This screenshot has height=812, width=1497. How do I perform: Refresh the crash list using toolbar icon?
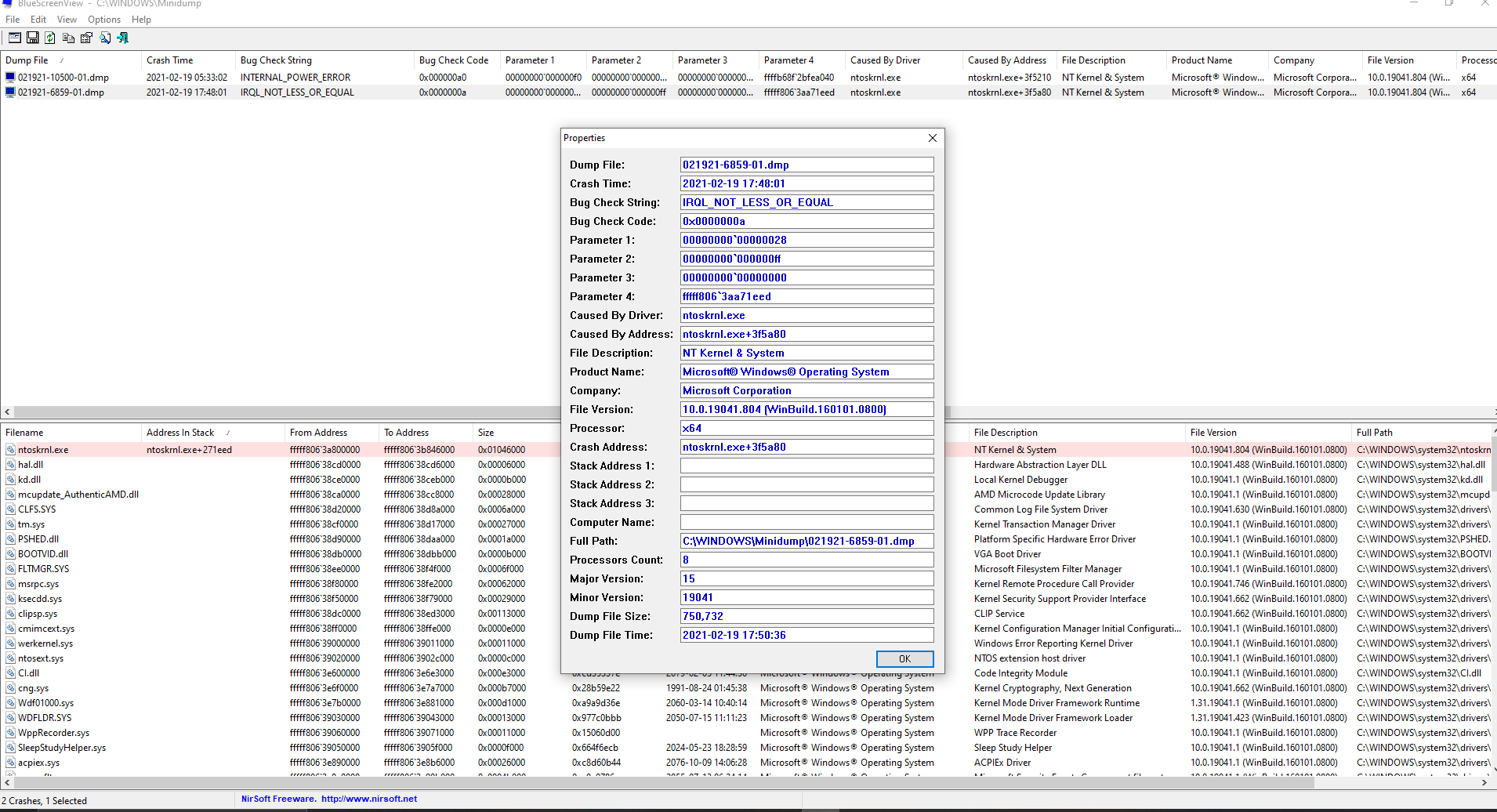click(x=50, y=38)
